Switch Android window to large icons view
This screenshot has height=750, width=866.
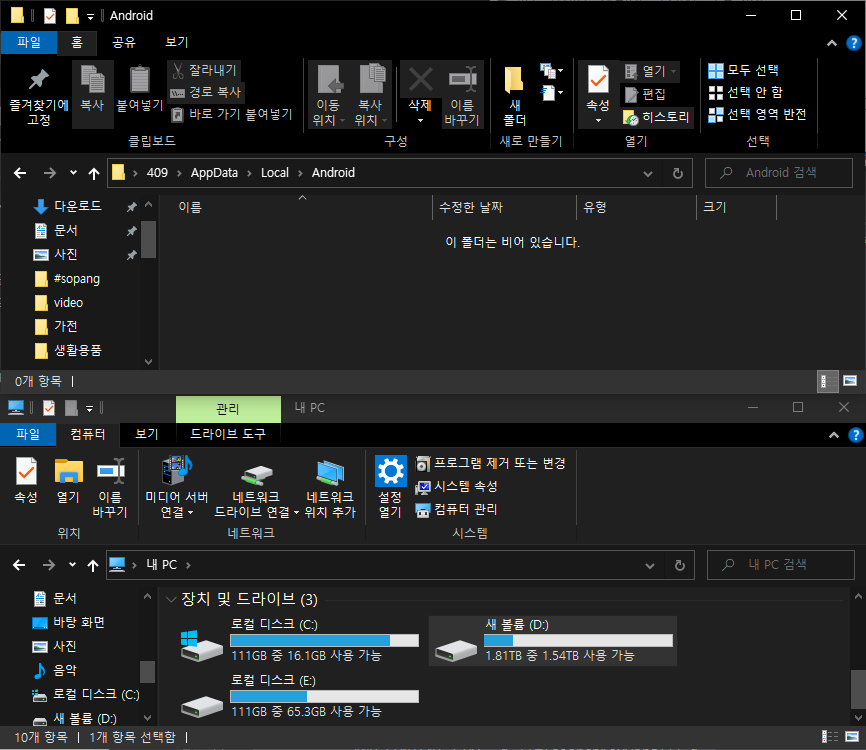[x=850, y=381]
